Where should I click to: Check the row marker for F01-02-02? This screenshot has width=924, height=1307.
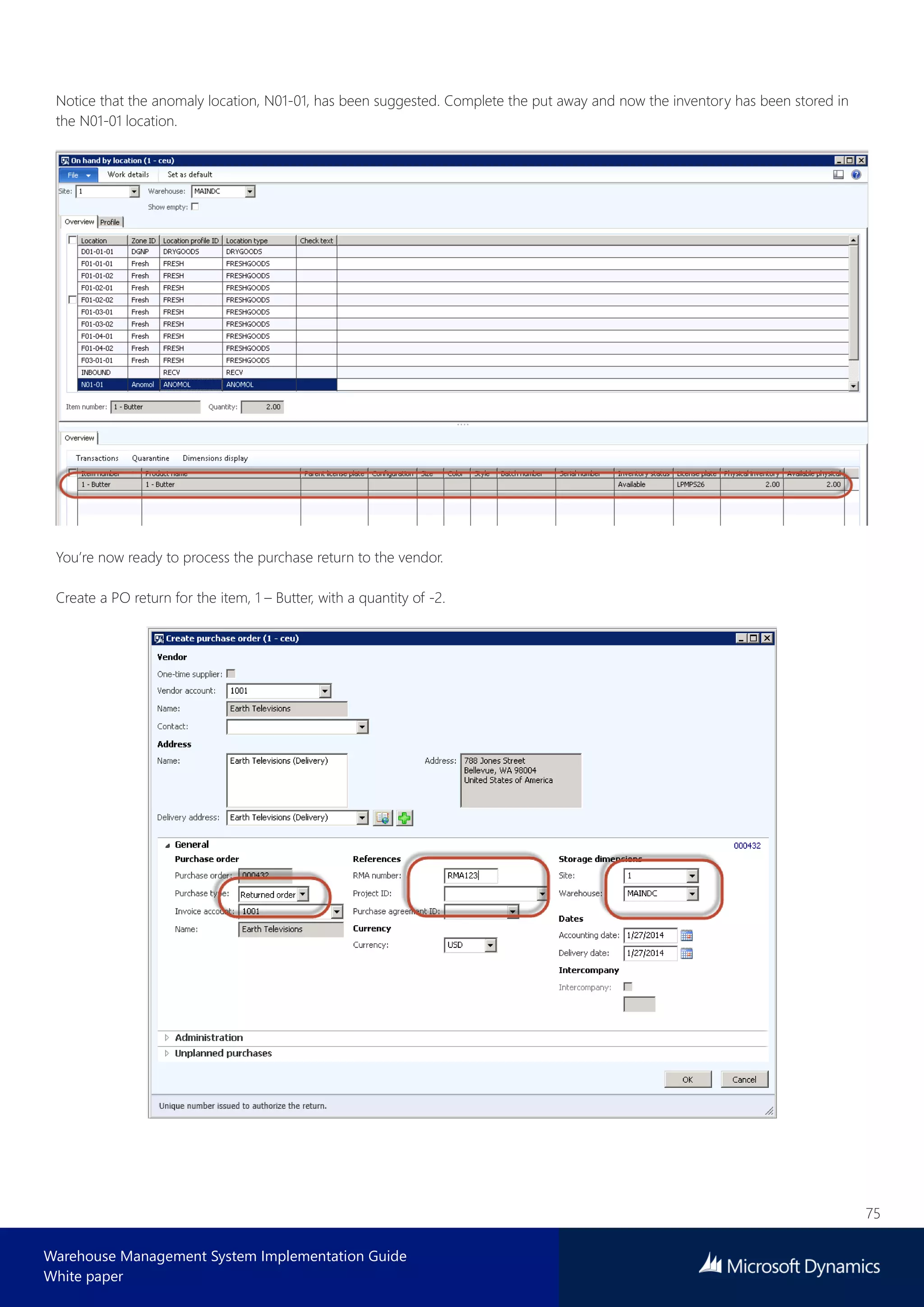pos(72,300)
